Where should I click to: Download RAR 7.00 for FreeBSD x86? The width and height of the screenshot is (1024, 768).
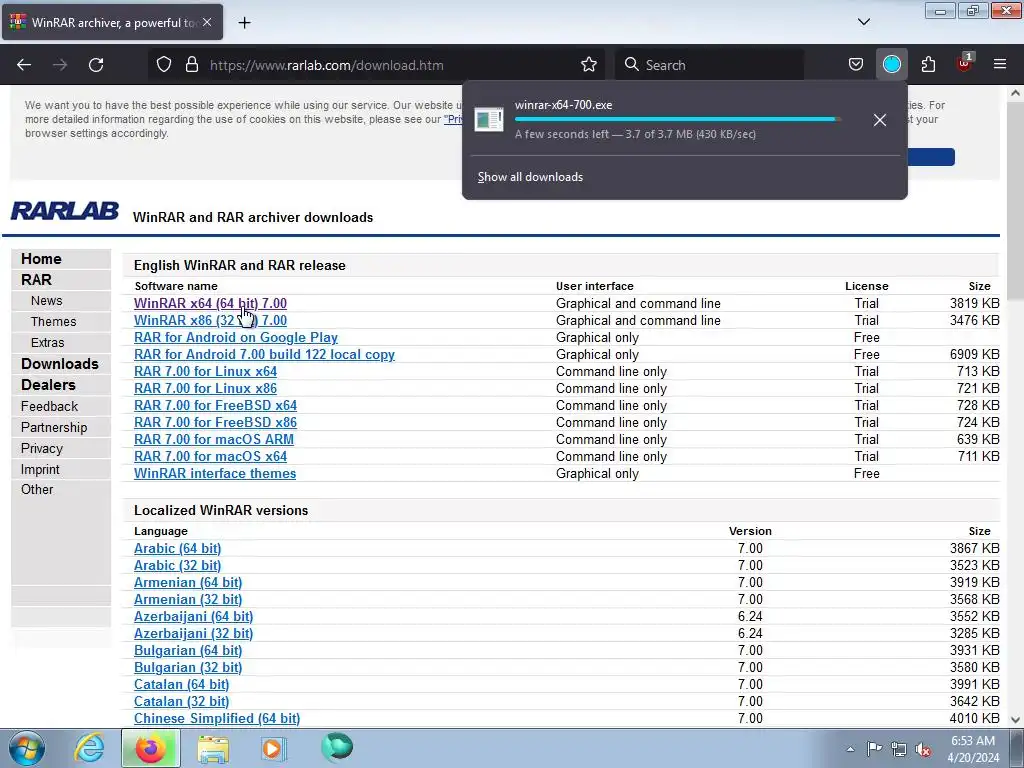[216, 422]
